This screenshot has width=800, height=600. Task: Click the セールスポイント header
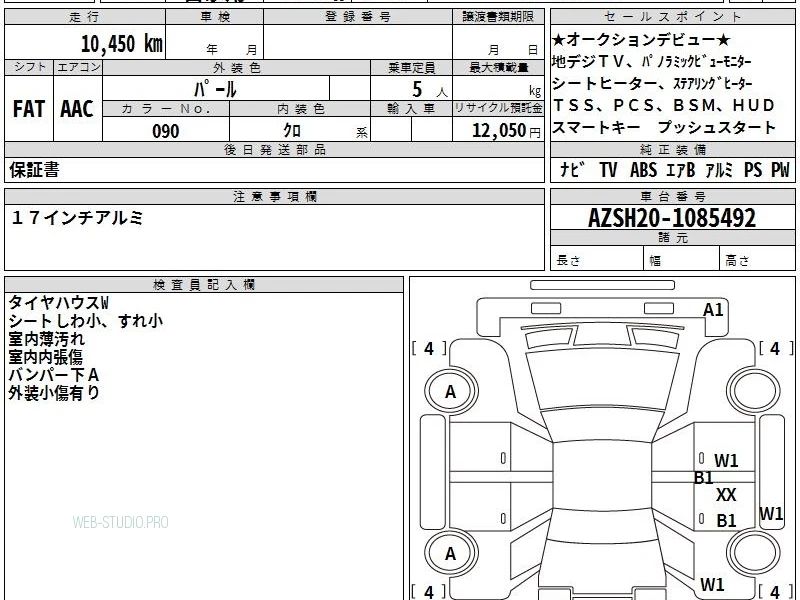coord(672,17)
